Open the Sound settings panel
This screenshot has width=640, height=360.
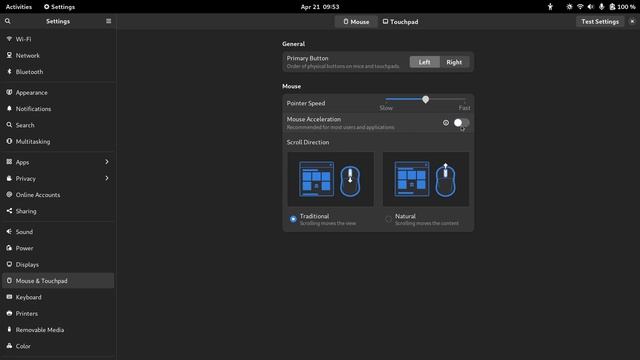[x=58, y=231]
